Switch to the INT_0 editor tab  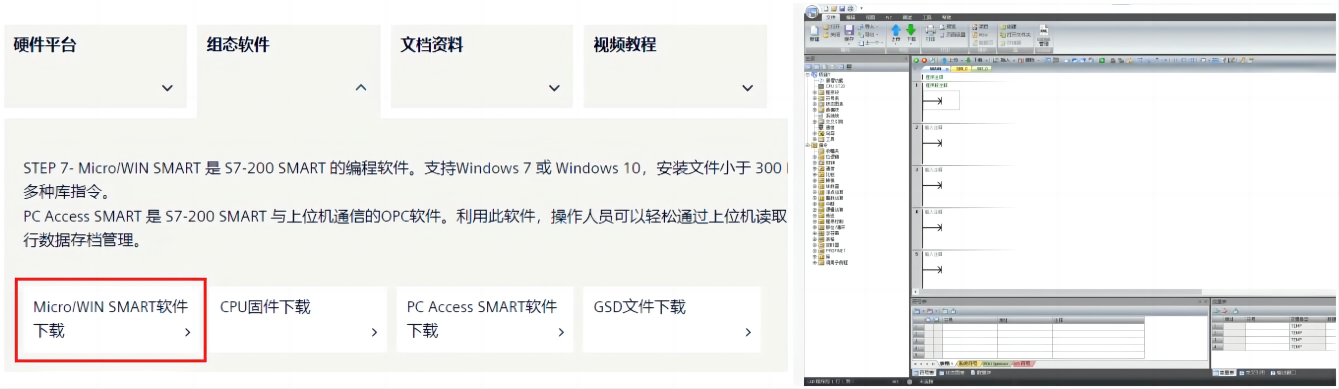(x=982, y=69)
